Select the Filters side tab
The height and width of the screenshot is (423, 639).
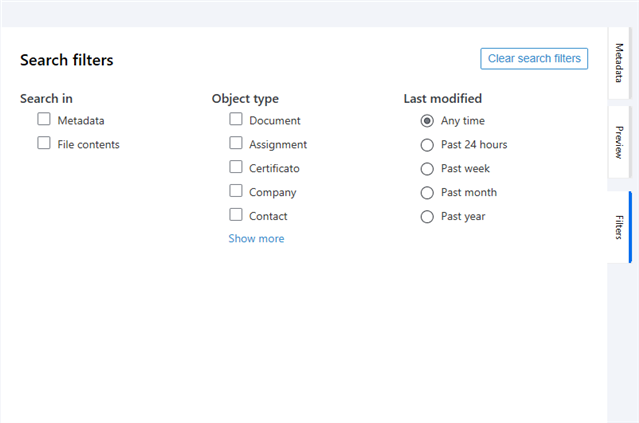(619, 227)
